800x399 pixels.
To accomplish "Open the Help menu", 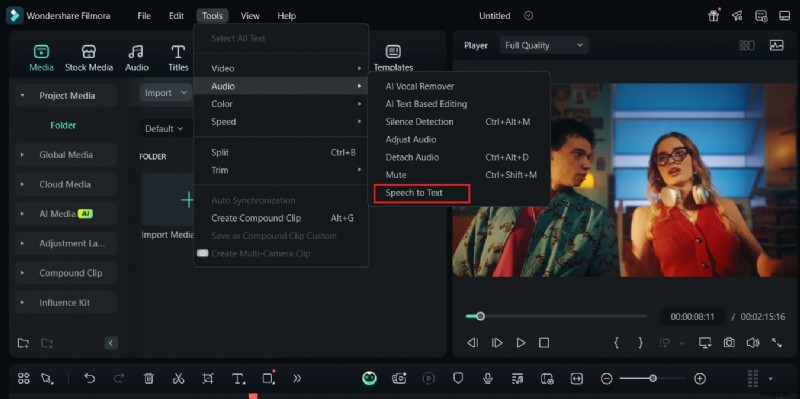I will pos(287,16).
